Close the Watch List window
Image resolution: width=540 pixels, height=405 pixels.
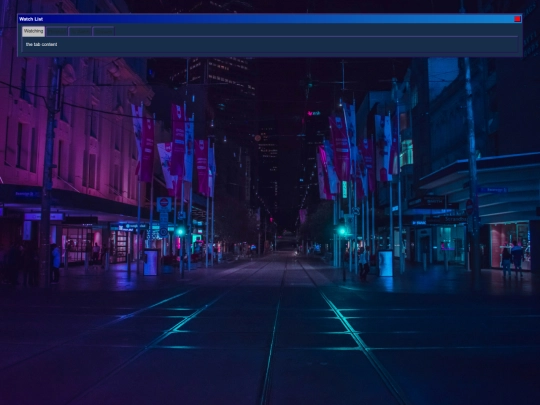coord(517,19)
